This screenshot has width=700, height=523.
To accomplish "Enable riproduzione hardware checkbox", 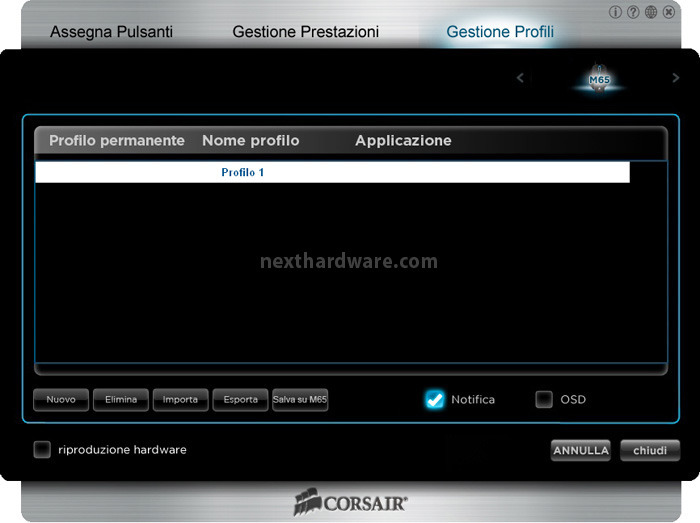I will [x=42, y=449].
